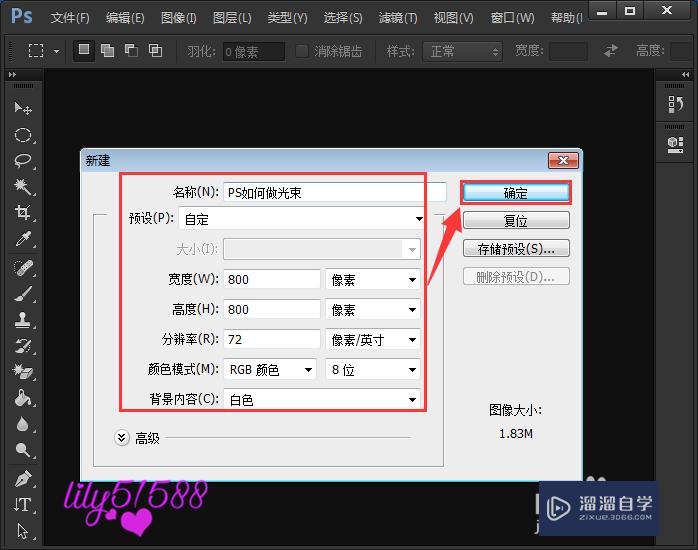Open the RGB color mode dropdown
The width and height of the screenshot is (698, 550).
(x=270, y=369)
